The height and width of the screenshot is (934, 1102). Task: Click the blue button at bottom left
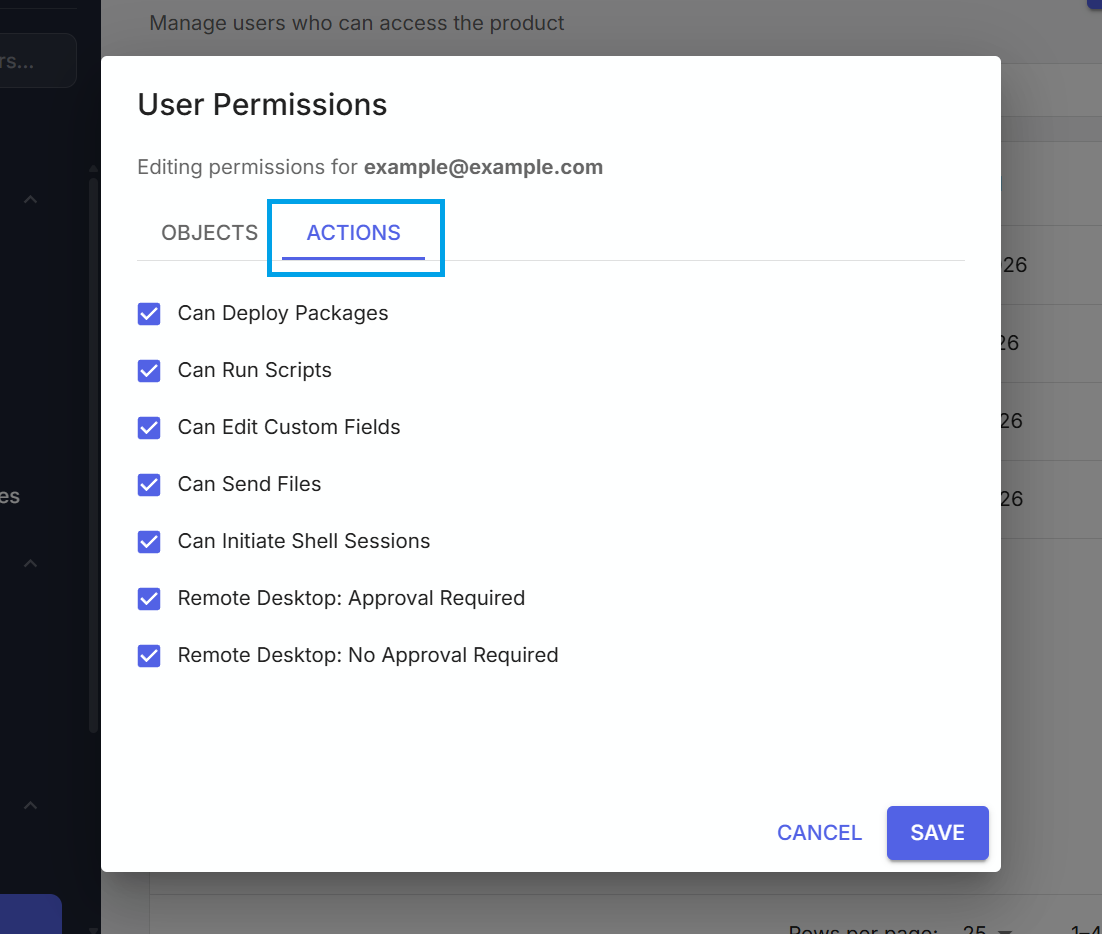tap(30, 914)
